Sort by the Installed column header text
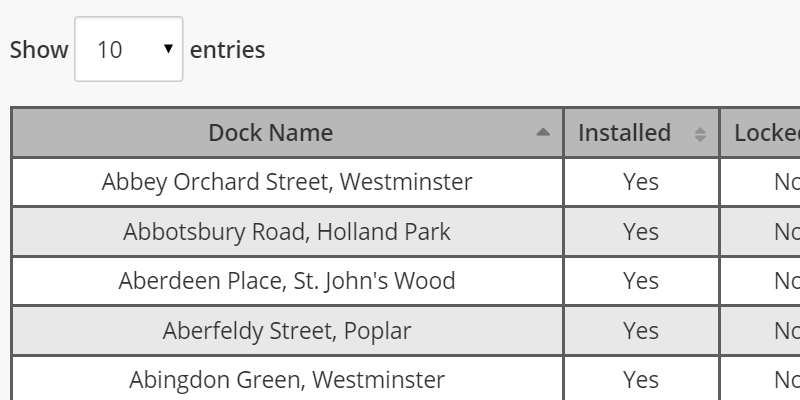Image resolution: width=800 pixels, height=400 pixels. (624, 133)
